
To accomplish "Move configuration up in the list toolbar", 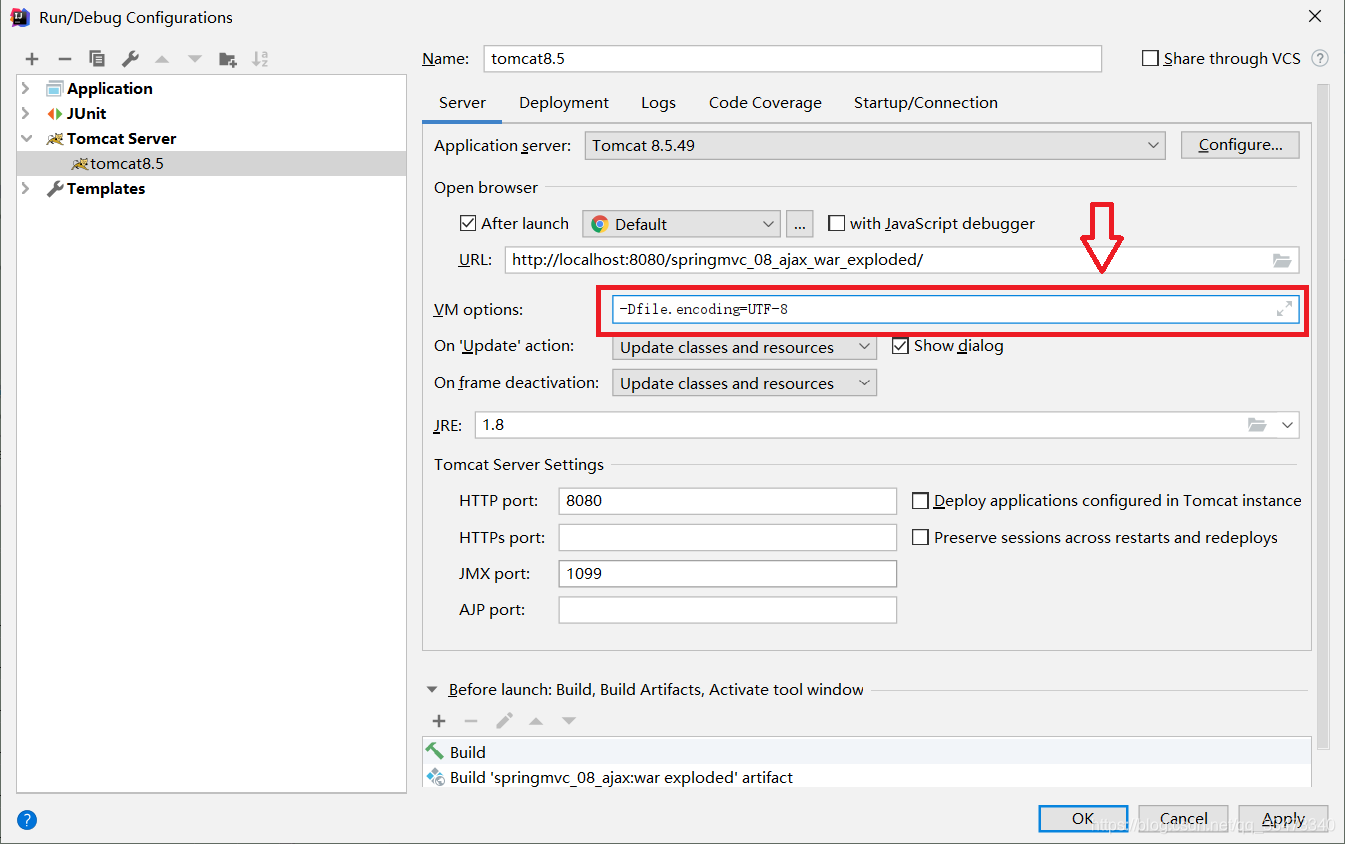I will 162,59.
